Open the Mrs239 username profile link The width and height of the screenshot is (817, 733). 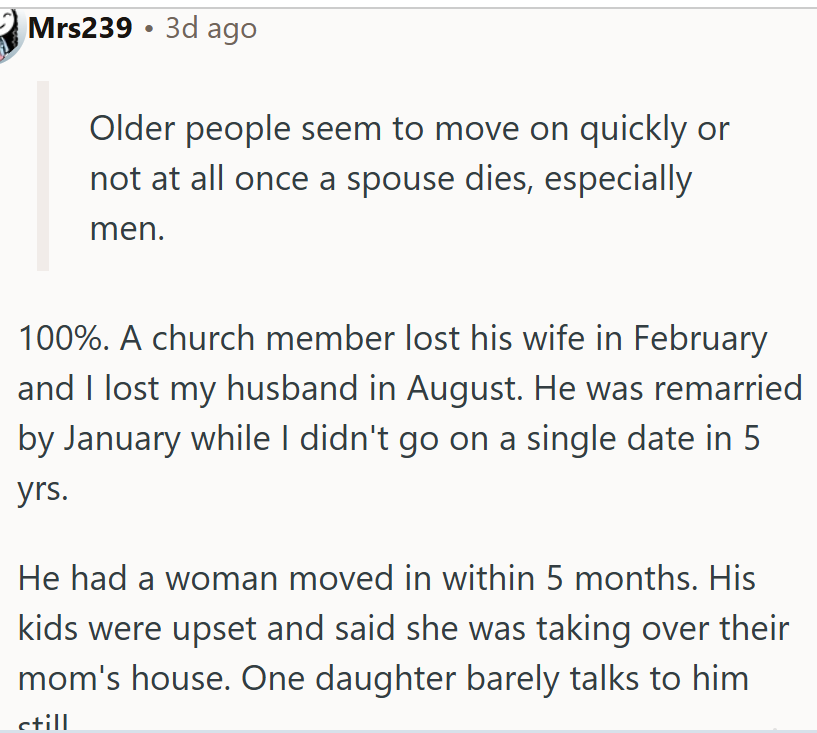tap(80, 29)
